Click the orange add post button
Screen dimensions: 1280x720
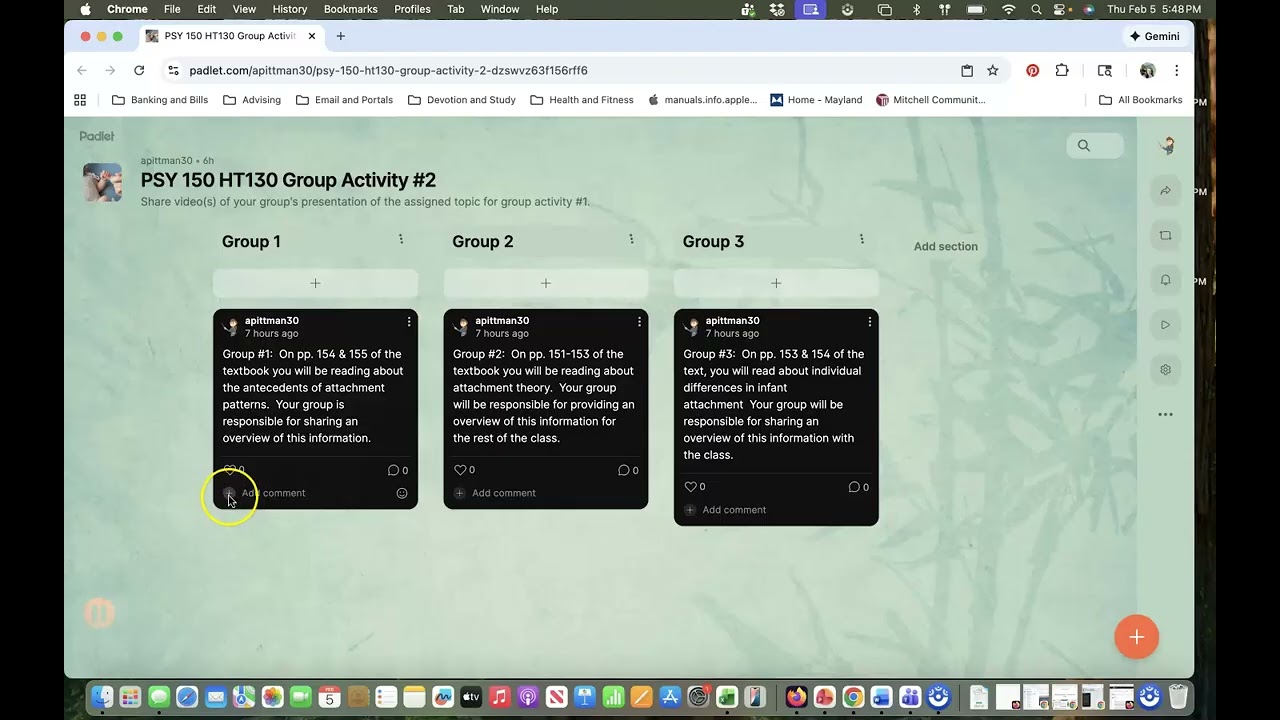(x=1137, y=637)
